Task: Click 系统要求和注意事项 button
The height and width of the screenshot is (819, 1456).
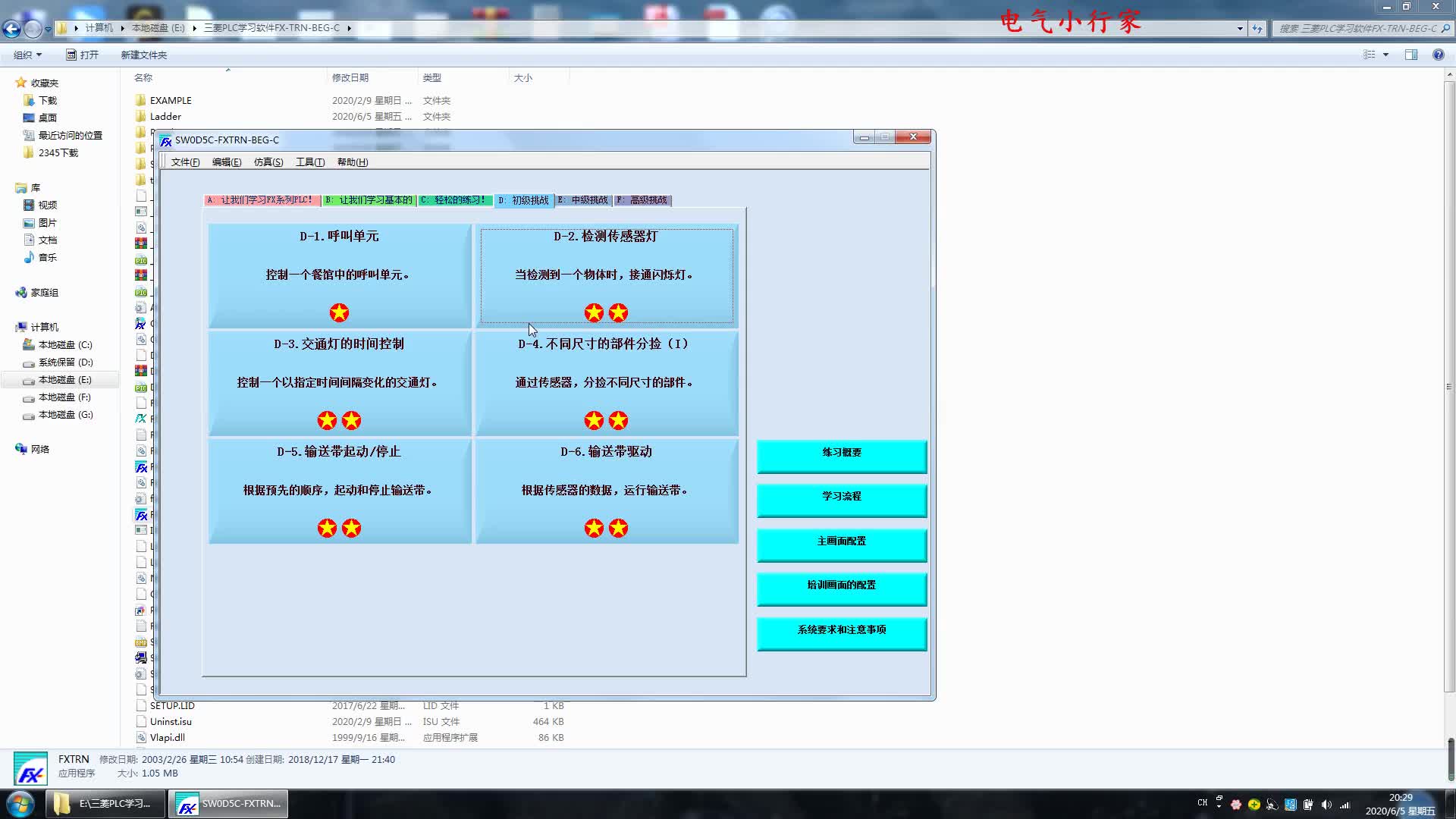Action: coord(842,633)
